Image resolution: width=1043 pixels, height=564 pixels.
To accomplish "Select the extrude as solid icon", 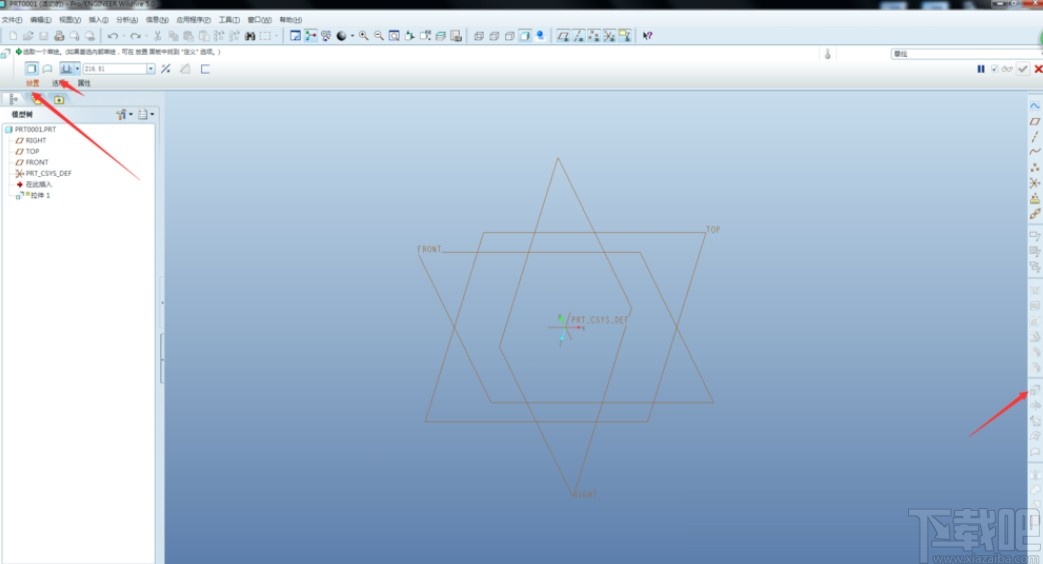I will tap(32, 69).
